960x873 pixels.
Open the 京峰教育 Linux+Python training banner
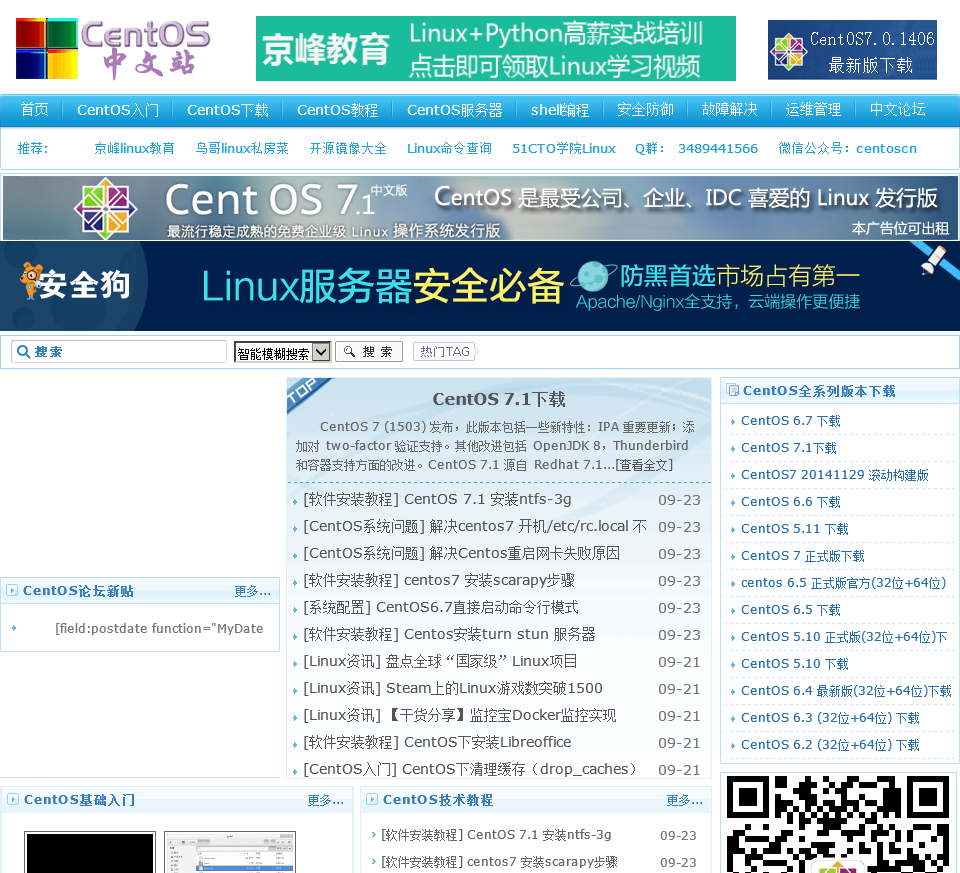[495, 48]
